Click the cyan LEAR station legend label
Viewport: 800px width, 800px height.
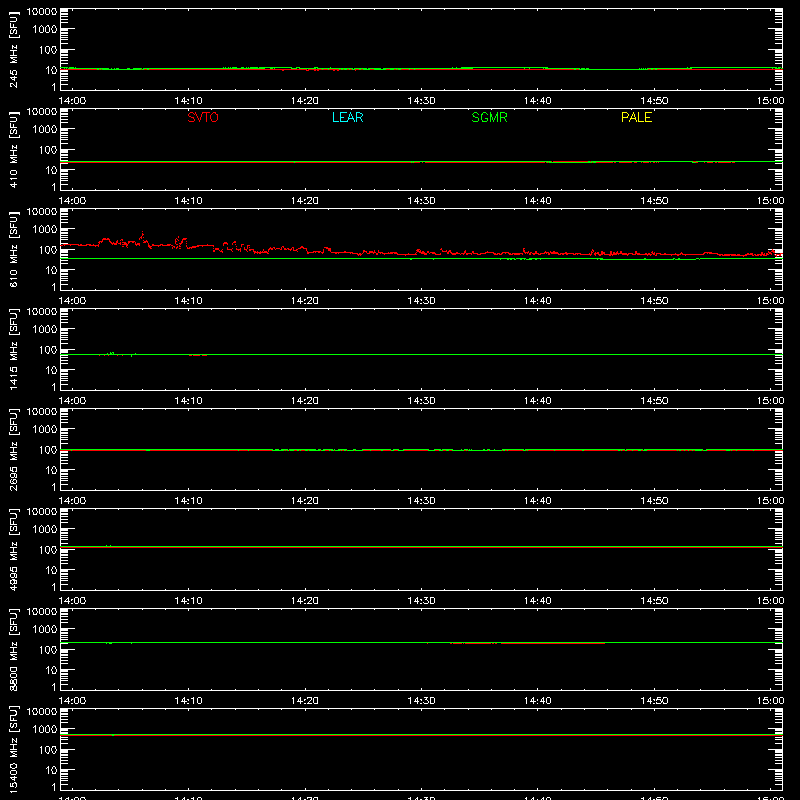[347, 117]
